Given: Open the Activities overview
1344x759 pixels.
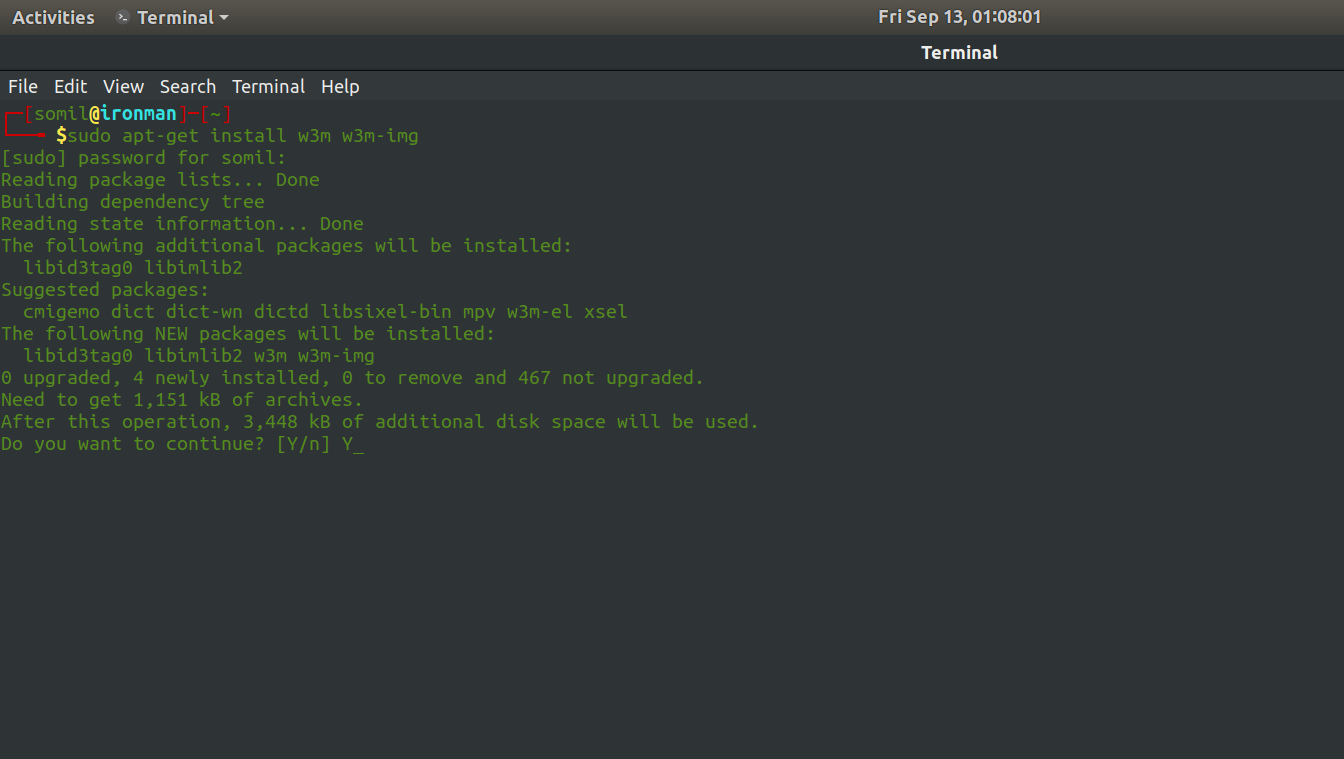Looking at the screenshot, I should 53,17.
